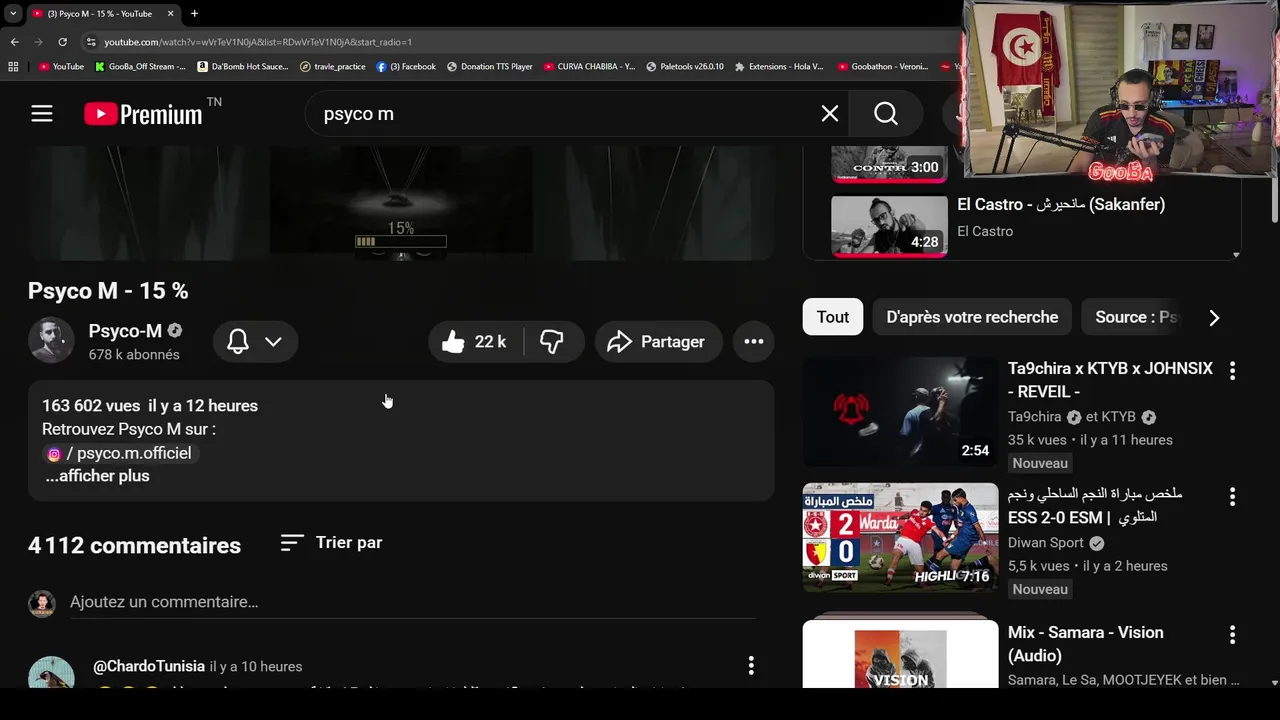Expand the subscription notification dropdown arrow
The width and height of the screenshot is (1280, 720).
pyautogui.click(x=273, y=342)
